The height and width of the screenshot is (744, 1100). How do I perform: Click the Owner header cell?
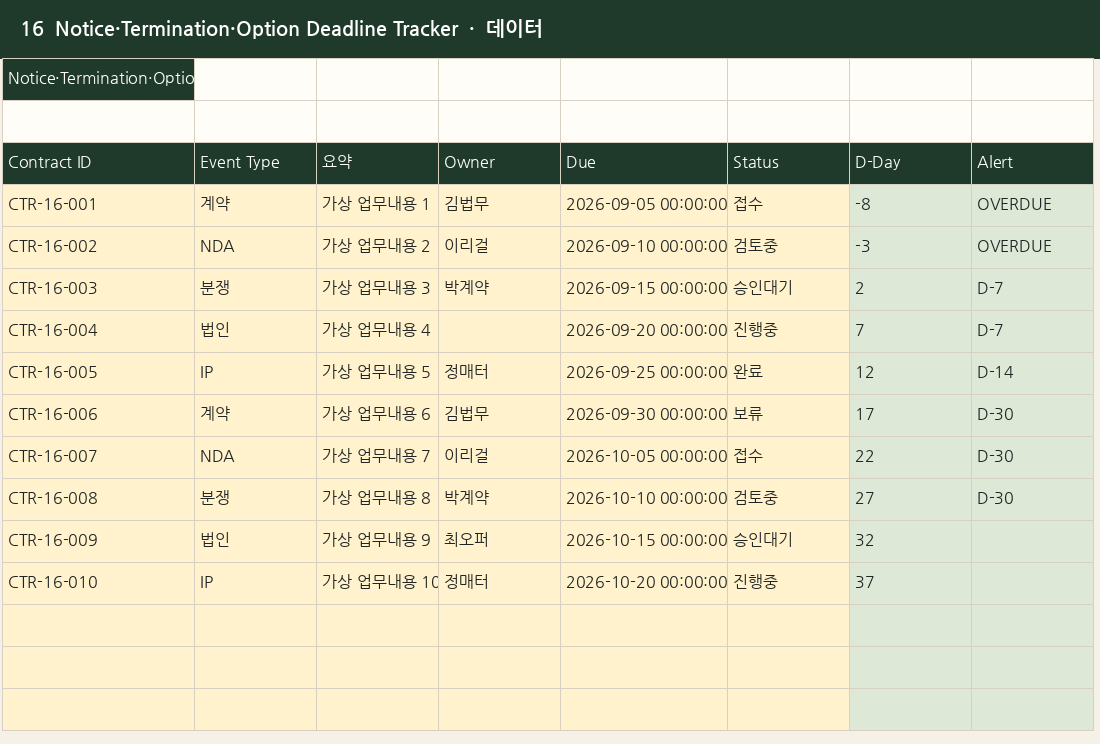(x=499, y=163)
